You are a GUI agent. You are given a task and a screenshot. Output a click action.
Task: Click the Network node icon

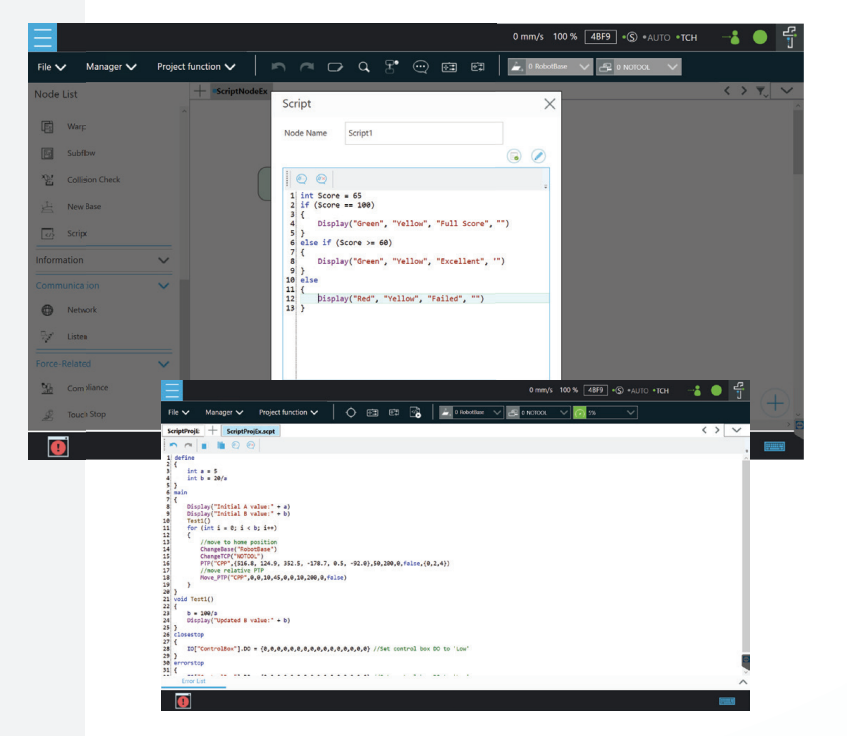(47, 310)
